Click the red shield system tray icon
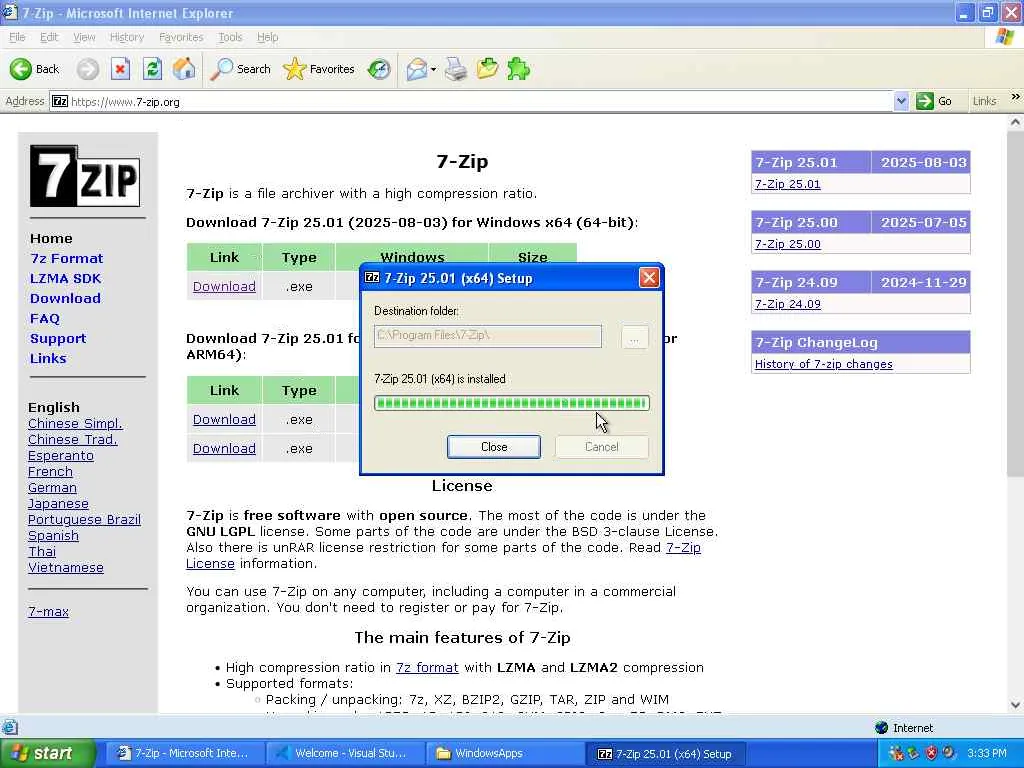Screen dimensions: 1024x768 [x=932, y=753]
